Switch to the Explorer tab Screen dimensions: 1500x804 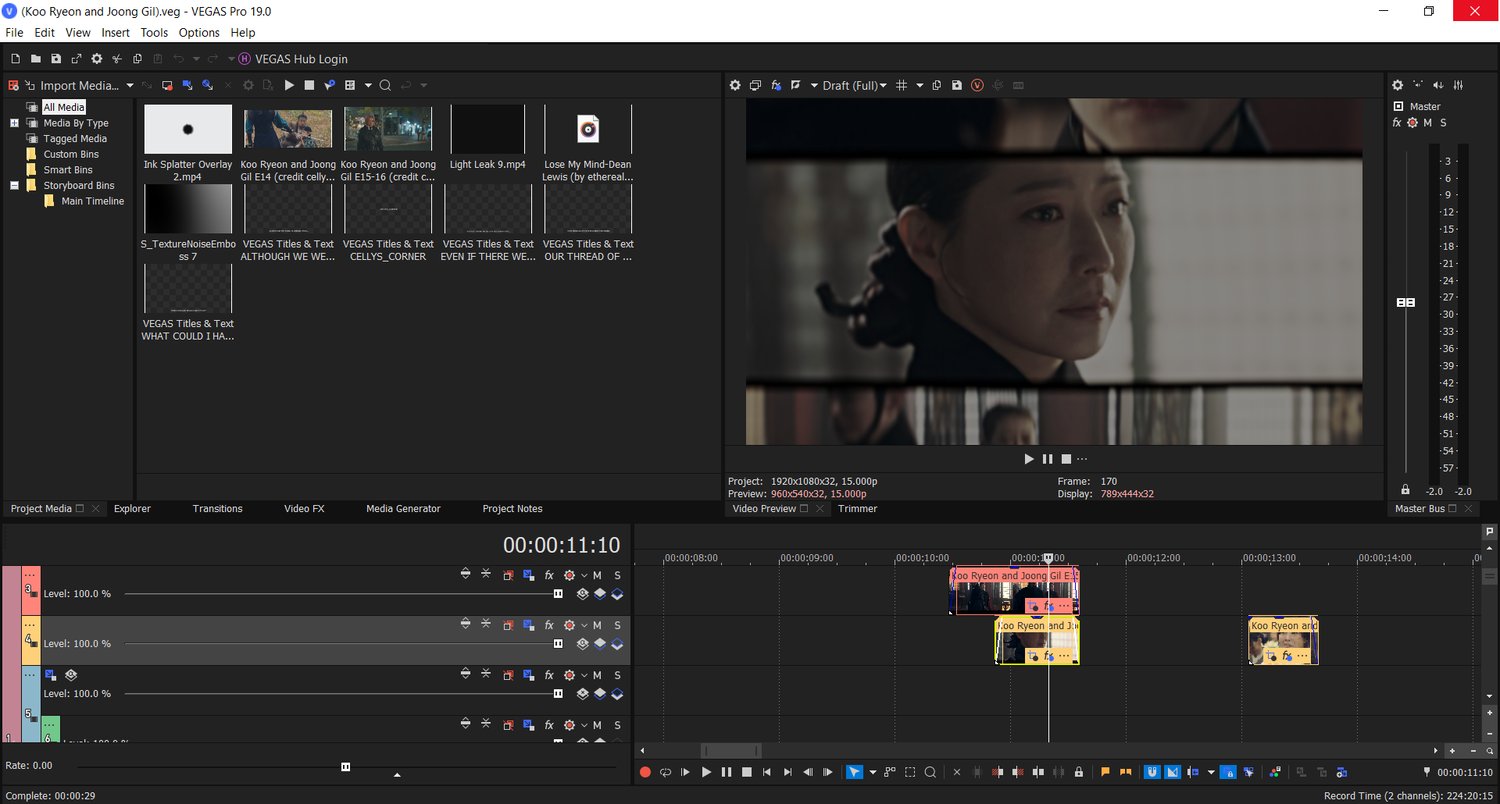tap(132, 509)
